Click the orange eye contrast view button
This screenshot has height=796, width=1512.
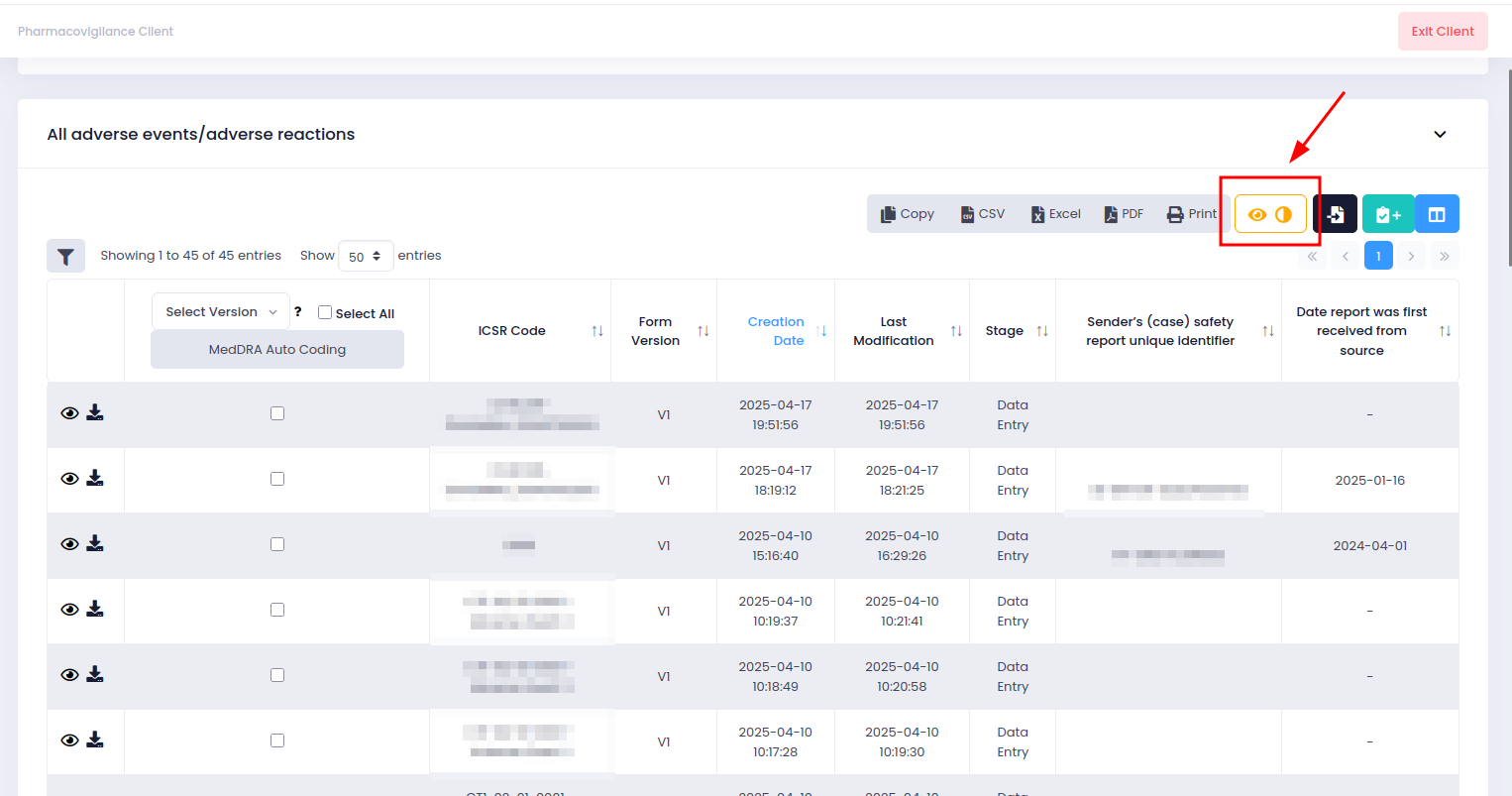tap(1269, 214)
